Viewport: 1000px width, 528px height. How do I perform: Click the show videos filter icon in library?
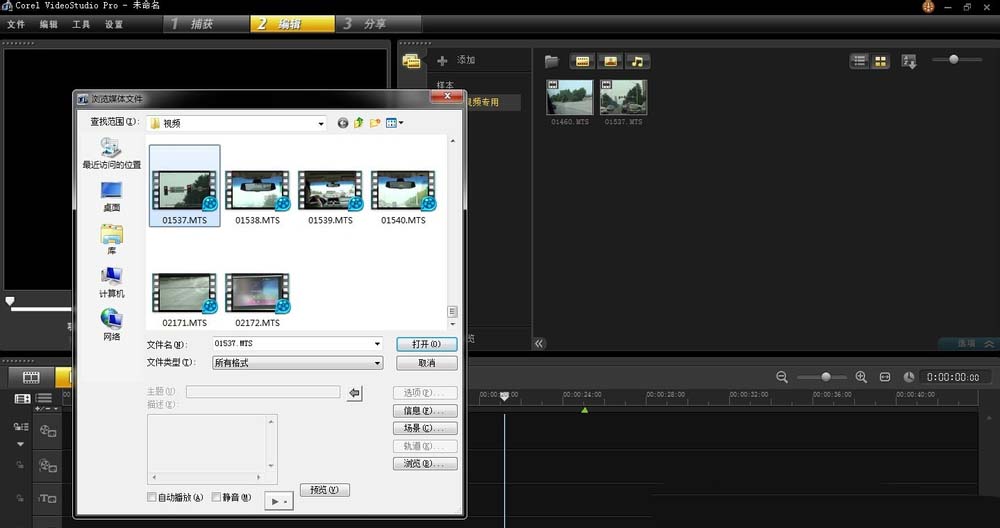click(x=582, y=61)
